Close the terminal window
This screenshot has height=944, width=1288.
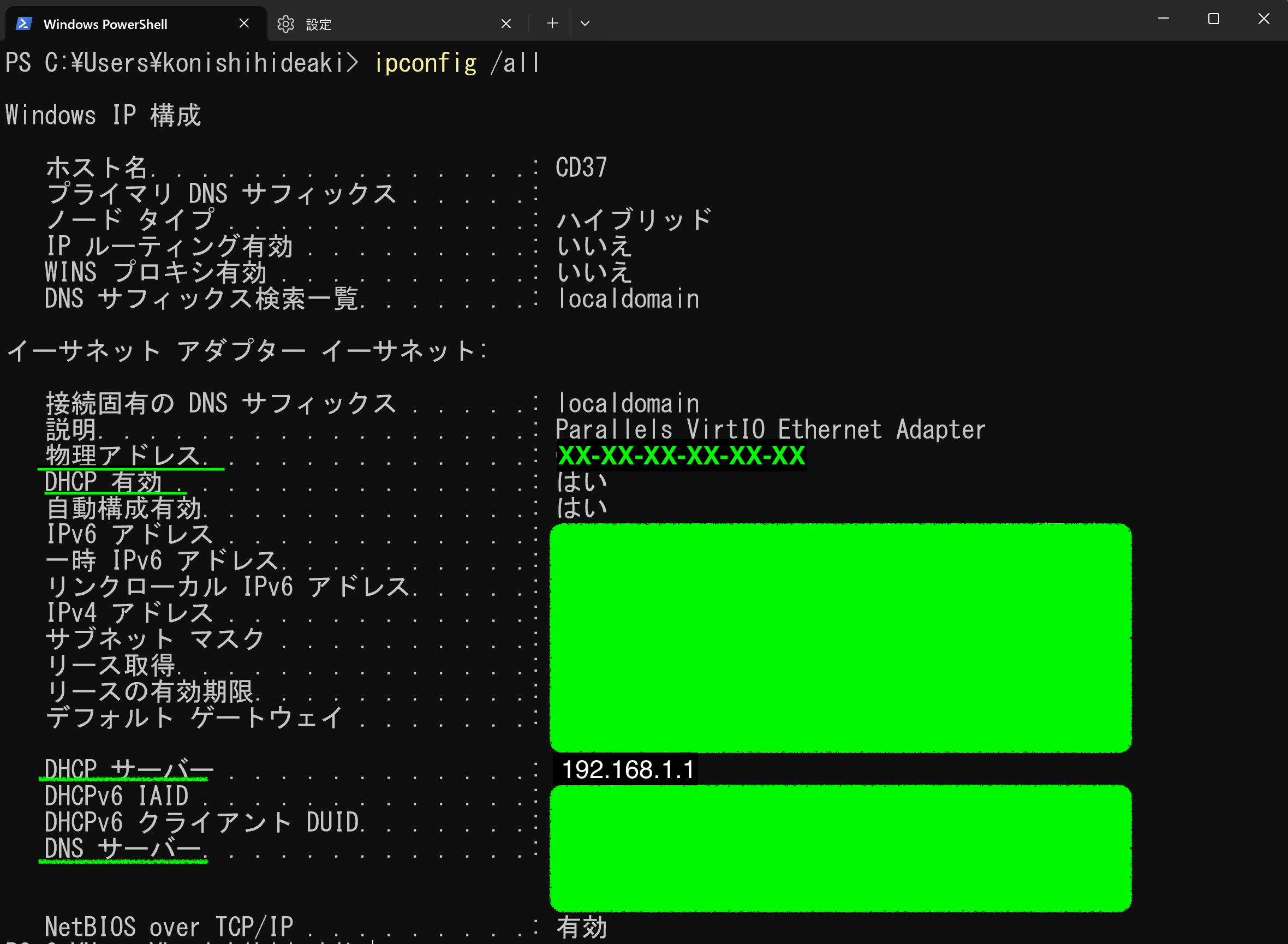1263,19
